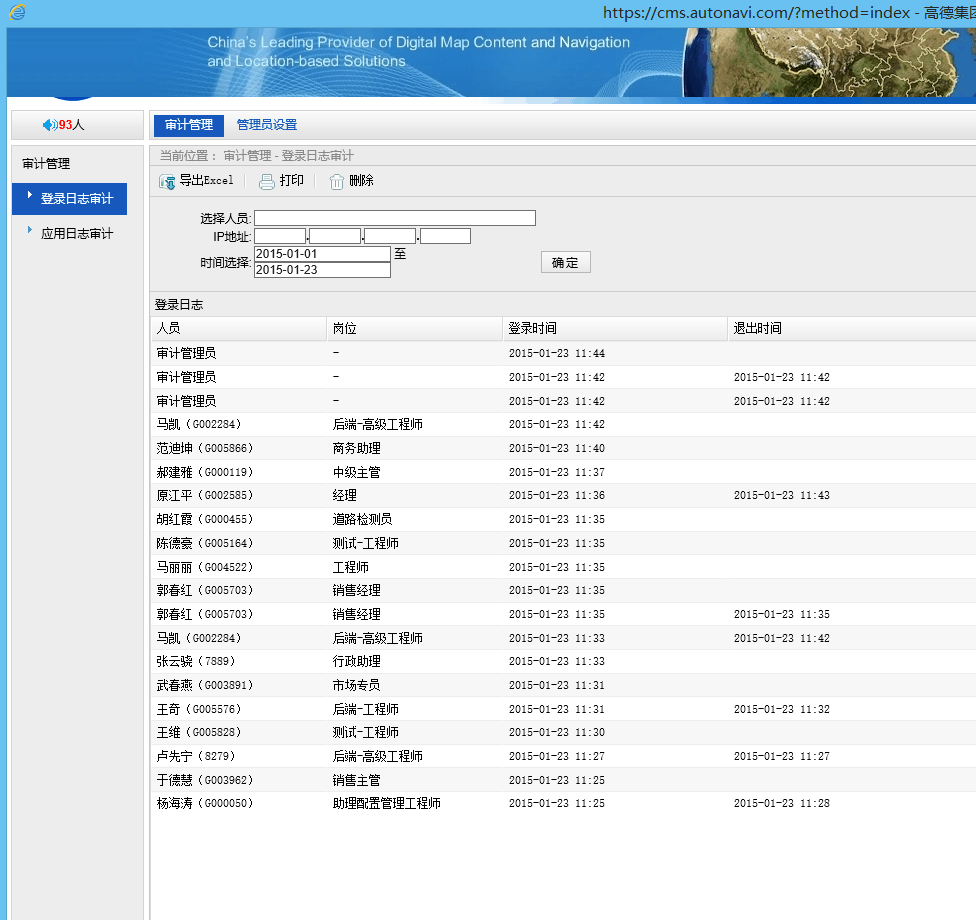Click the Export Excel icon
The image size is (976, 920).
tap(167, 181)
